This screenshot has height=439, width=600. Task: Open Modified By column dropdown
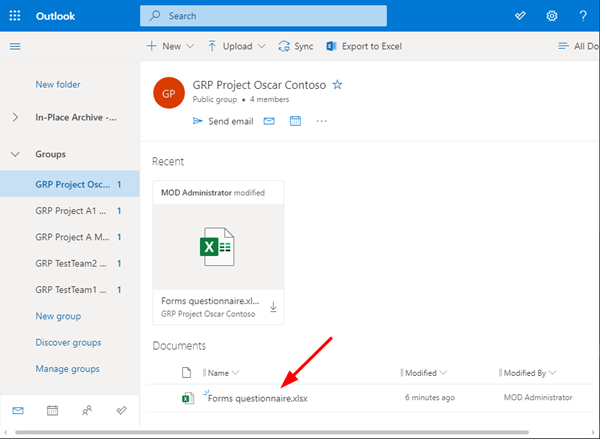[x=528, y=373]
